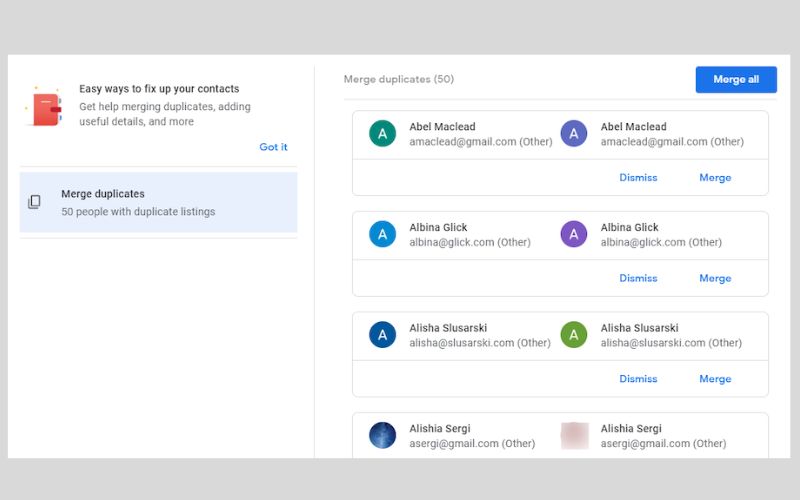Open Alishia Sergi's starry photo avatar
Image resolution: width=800 pixels, height=500 pixels.
pyautogui.click(x=382, y=435)
